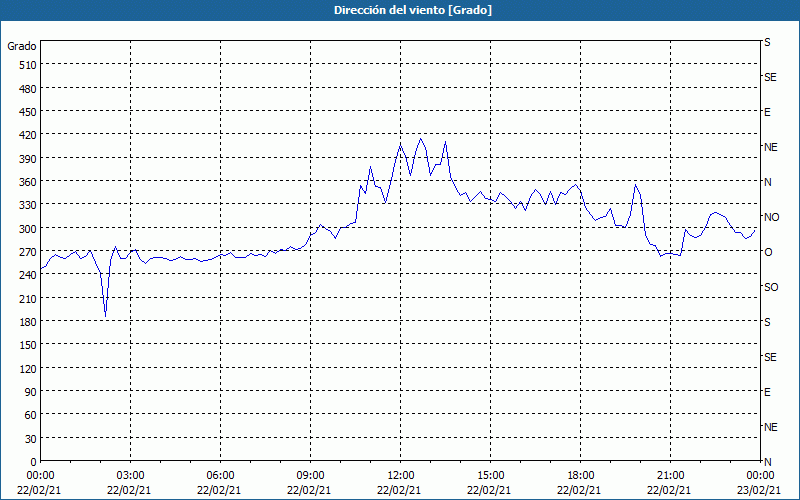Click the 390 degree axis label
800x500 pixels.
28,159
